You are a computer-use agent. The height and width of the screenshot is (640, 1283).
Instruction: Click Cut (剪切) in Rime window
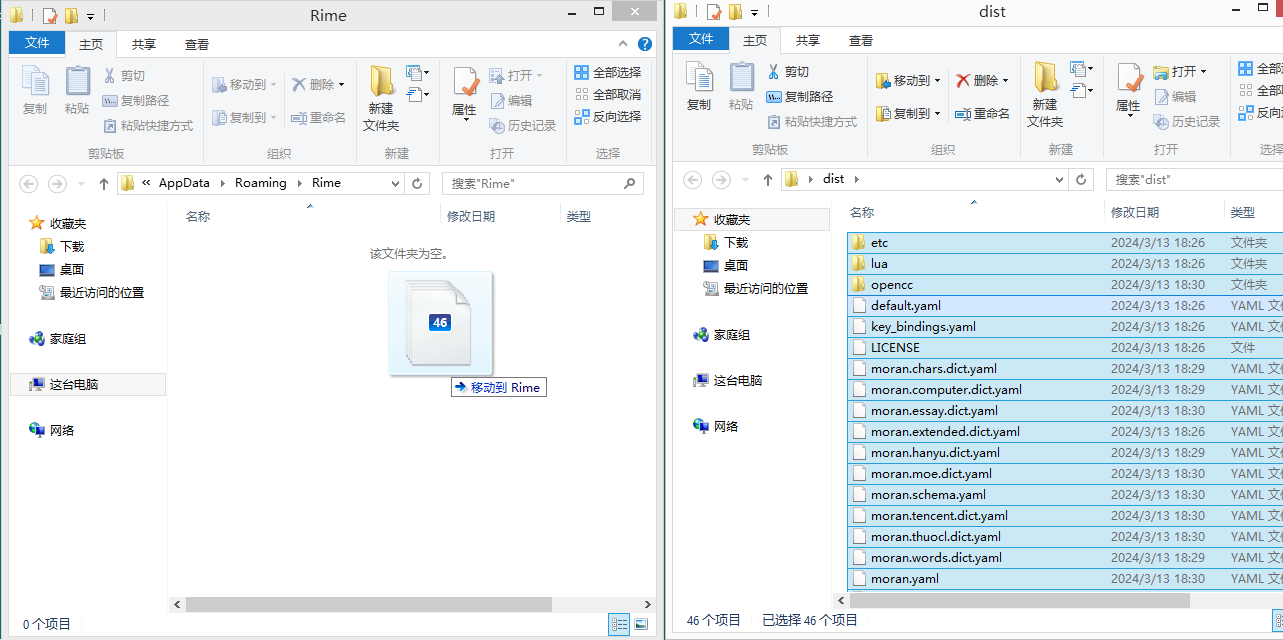point(124,76)
